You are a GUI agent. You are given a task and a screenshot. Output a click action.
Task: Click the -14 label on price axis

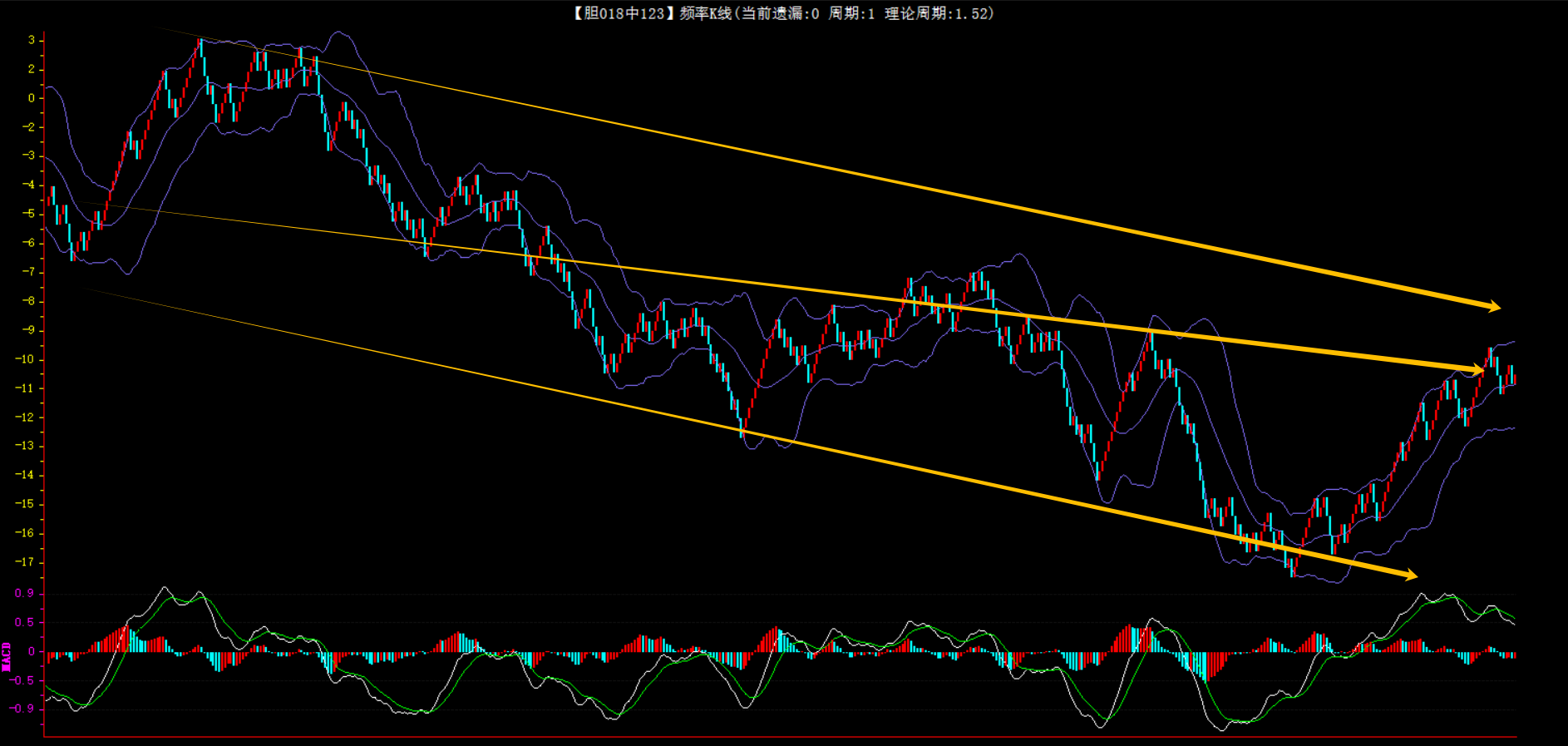pyautogui.click(x=25, y=475)
